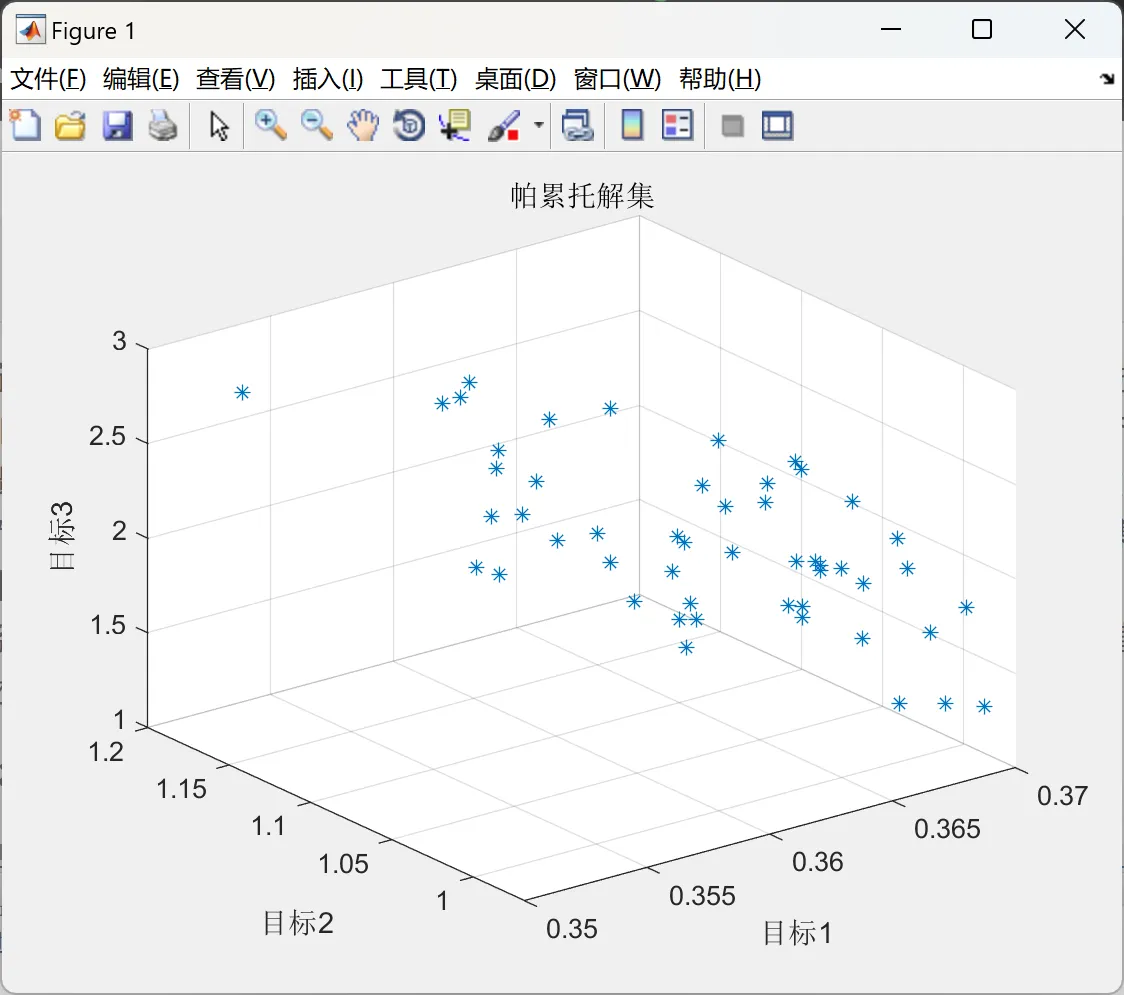Insert a legend via toolbar icon
Viewport: 1124px width, 995px height.
point(677,125)
